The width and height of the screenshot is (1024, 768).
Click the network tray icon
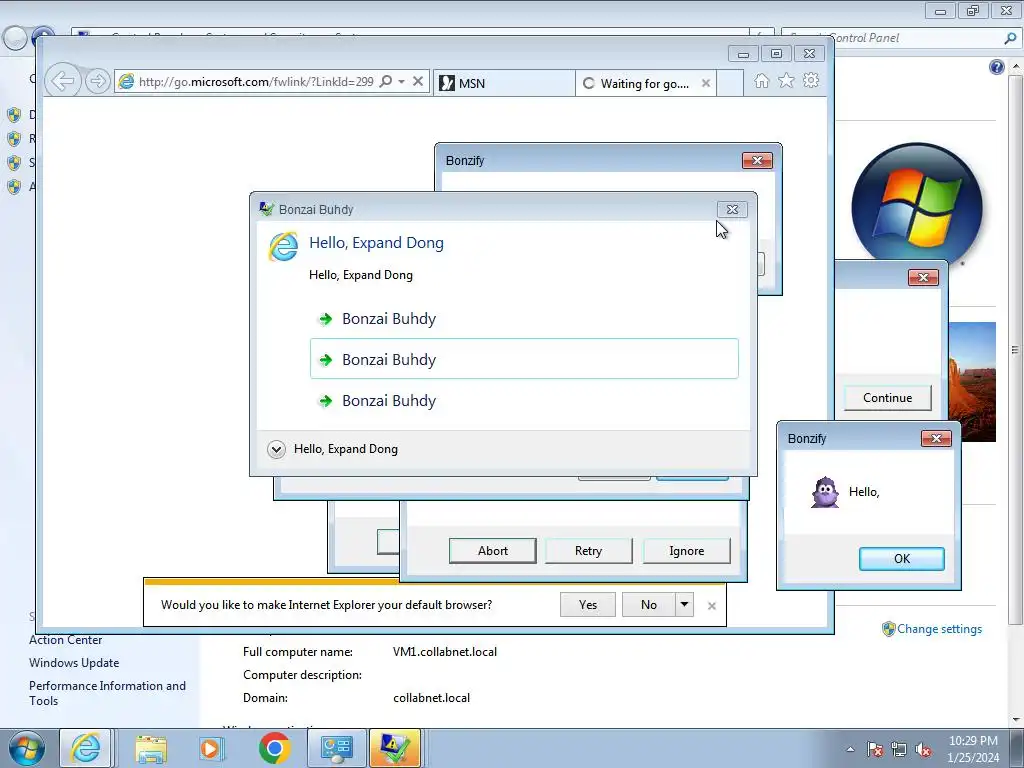click(899, 750)
